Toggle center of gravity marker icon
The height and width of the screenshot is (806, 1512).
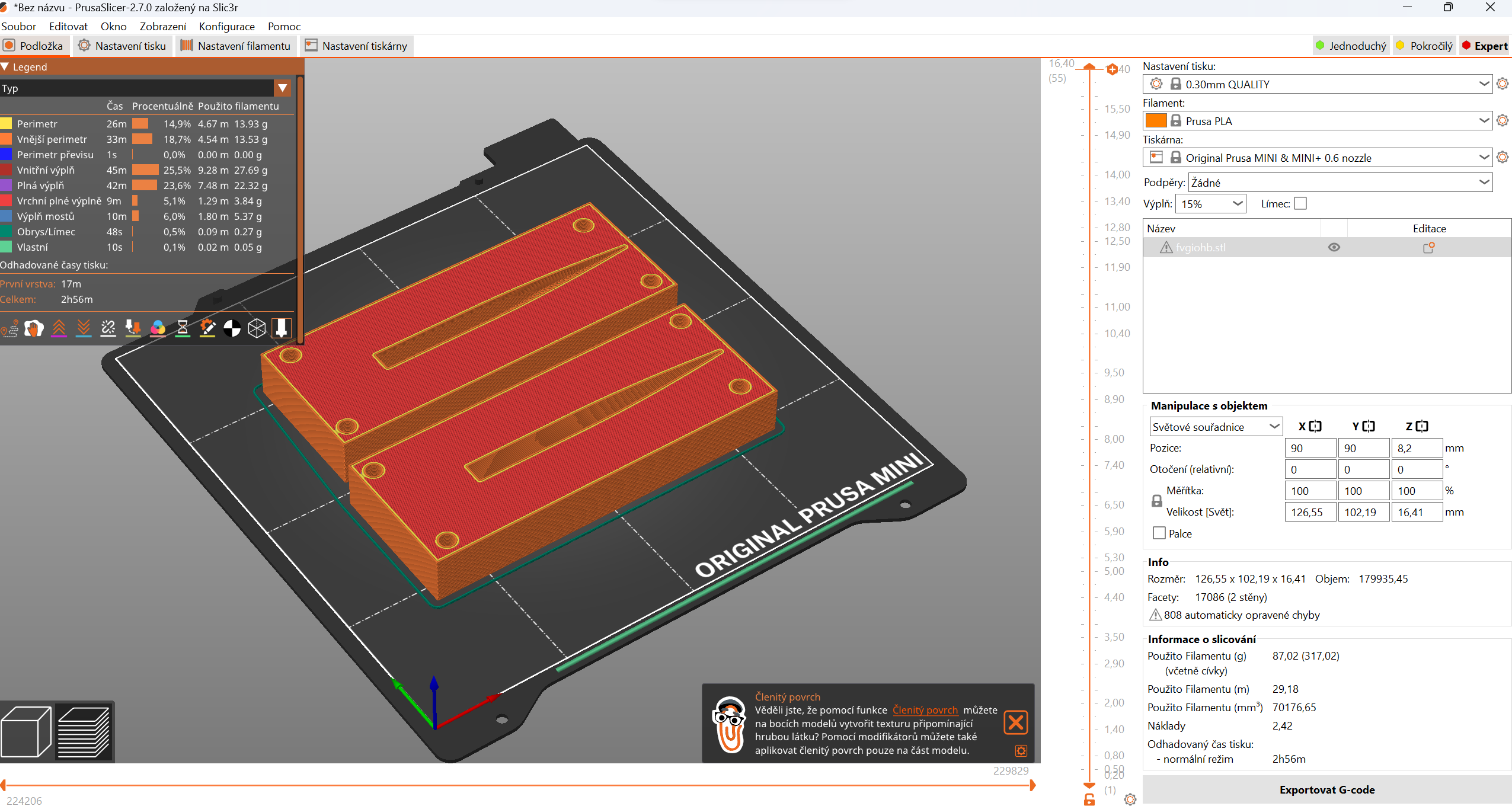(x=232, y=328)
